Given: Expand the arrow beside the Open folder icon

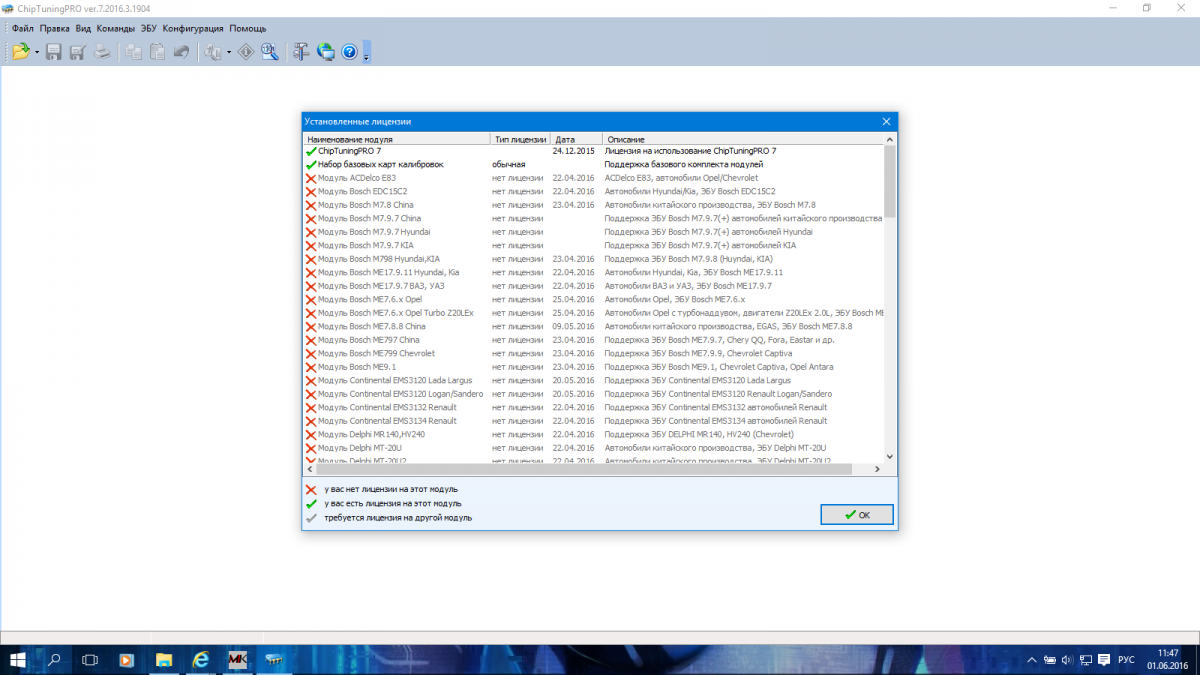Looking at the screenshot, I should 37,52.
